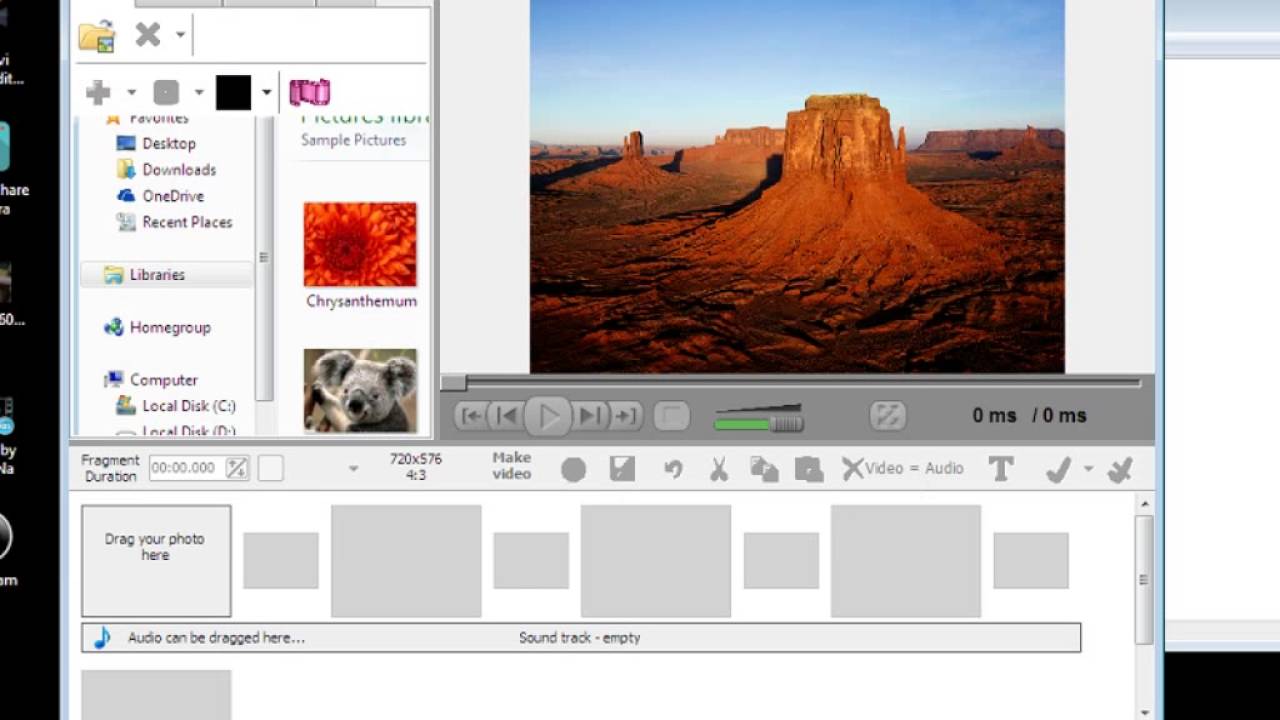The image size is (1280, 720).
Task: Expand the delete X dropdown arrow
Action: [180, 35]
